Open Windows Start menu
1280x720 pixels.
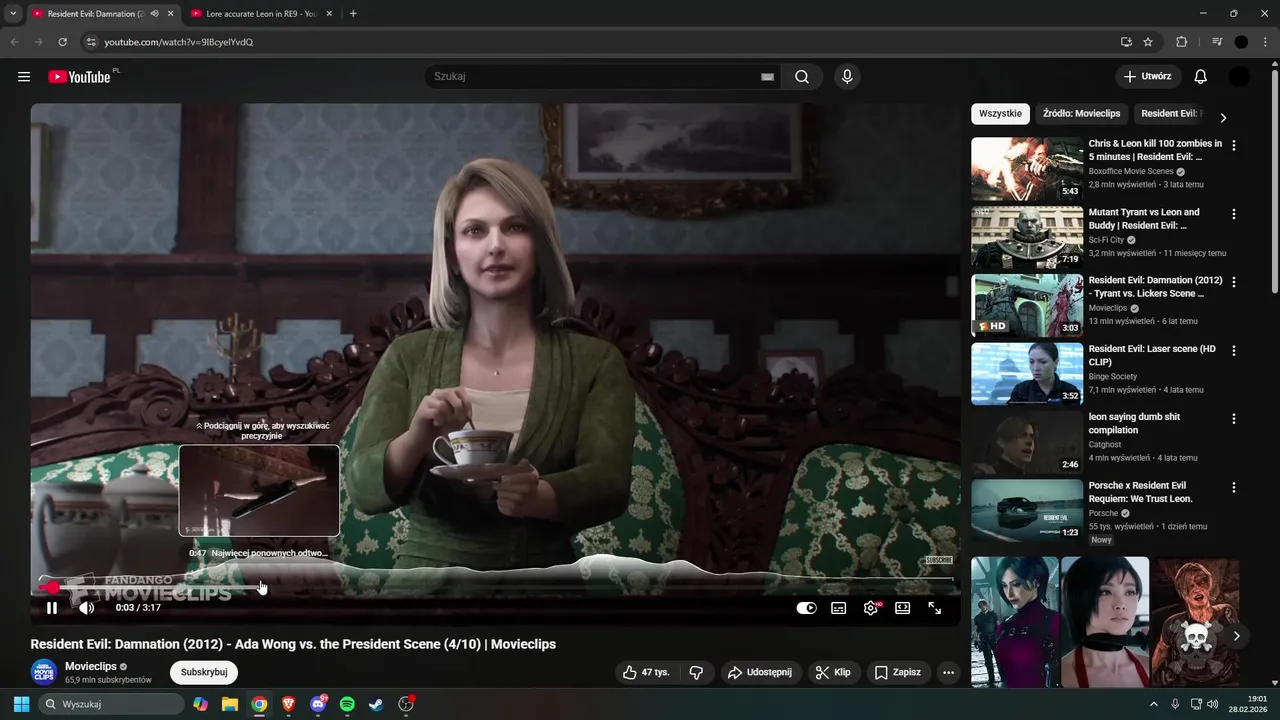(21, 704)
